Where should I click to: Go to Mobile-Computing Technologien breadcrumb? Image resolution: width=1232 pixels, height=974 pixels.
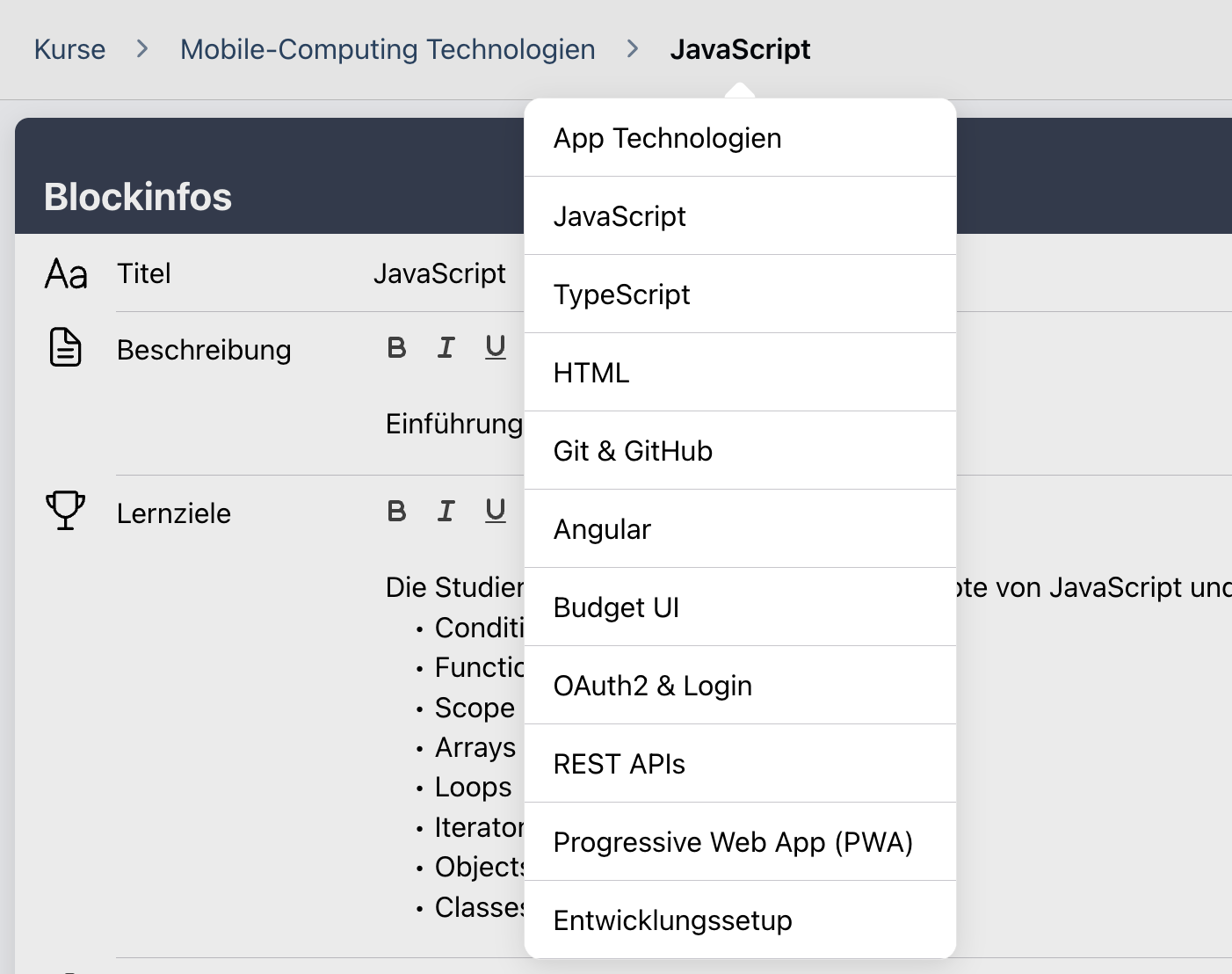point(388,49)
